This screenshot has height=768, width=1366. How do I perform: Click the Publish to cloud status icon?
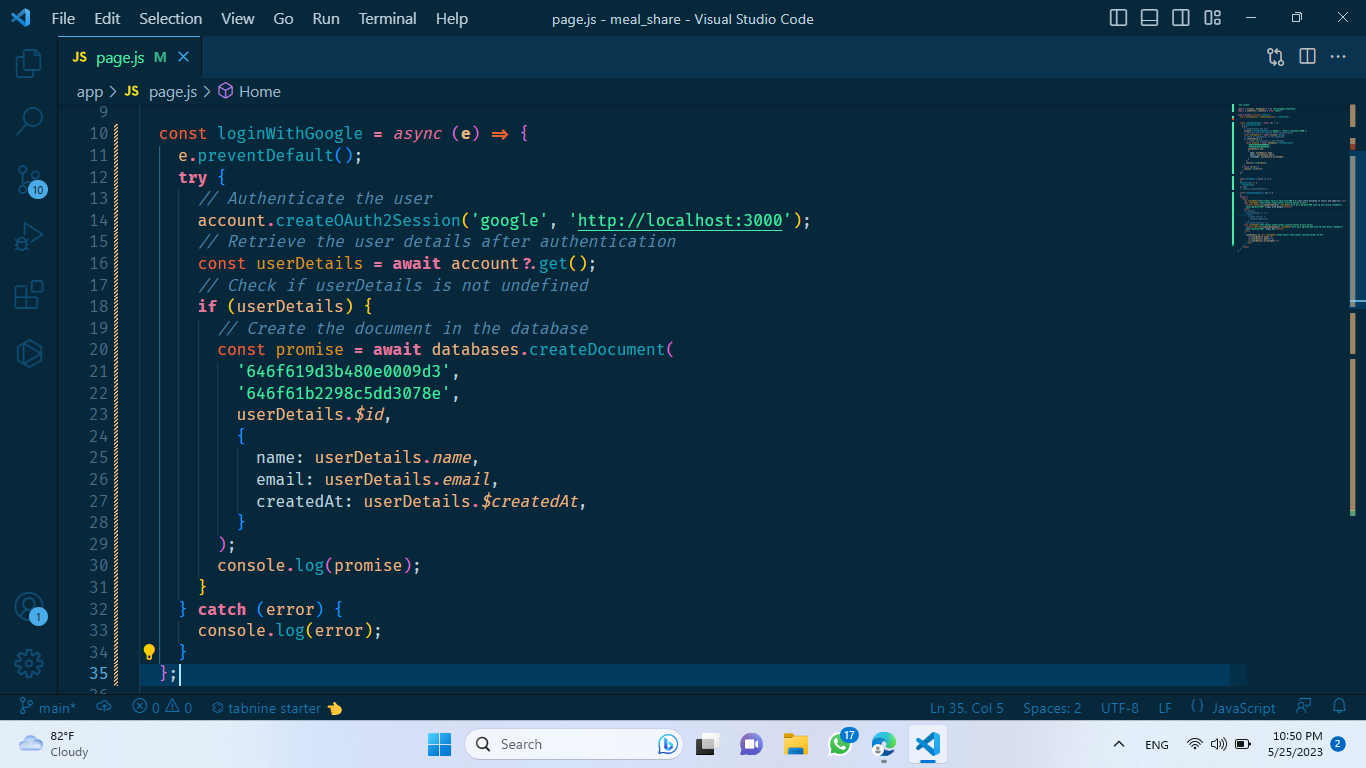[104, 708]
